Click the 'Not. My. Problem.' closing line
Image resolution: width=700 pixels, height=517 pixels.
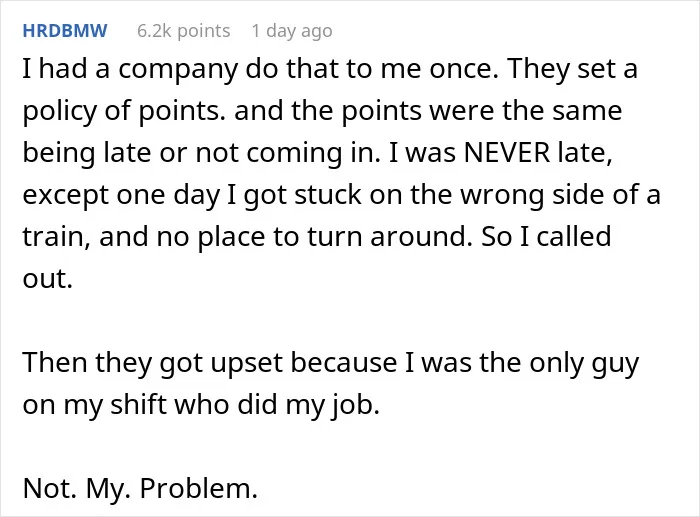[x=140, y=488]
